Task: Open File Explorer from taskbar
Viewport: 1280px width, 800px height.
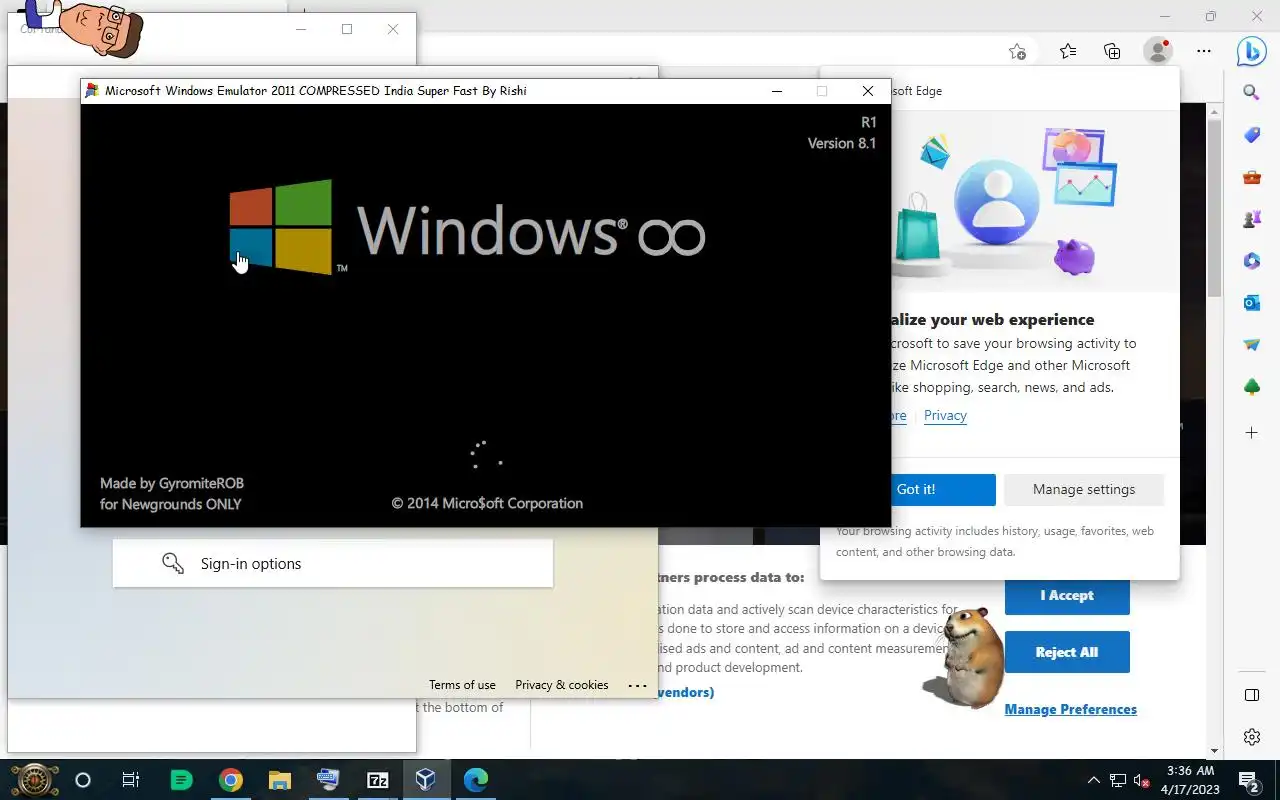Action: (x=279, y=780)
